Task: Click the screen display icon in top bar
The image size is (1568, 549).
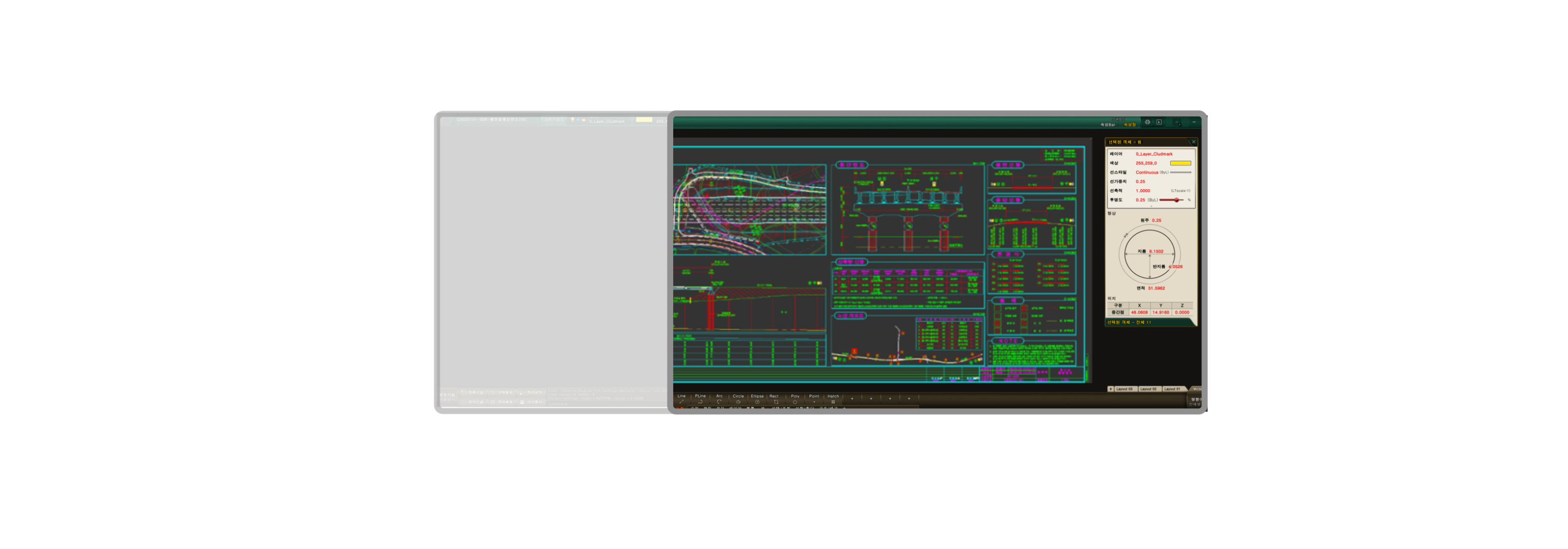Action: click(x=1176, y=123)
